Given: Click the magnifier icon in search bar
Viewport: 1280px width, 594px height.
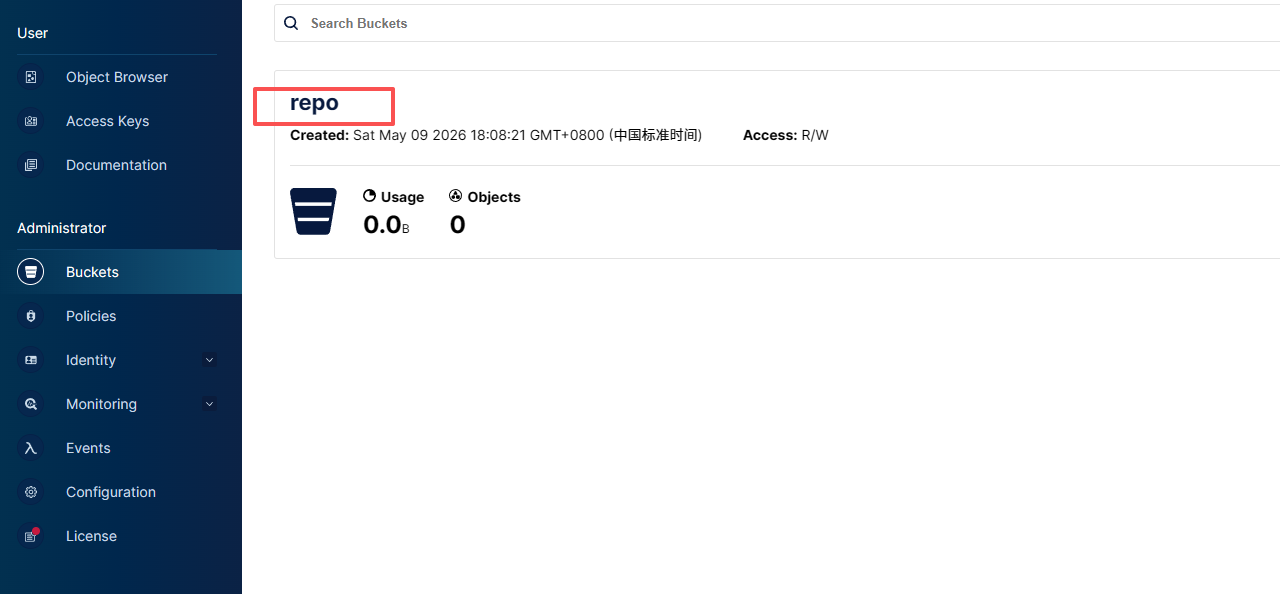Looking at the screenshot, I should tap(291, 23).
